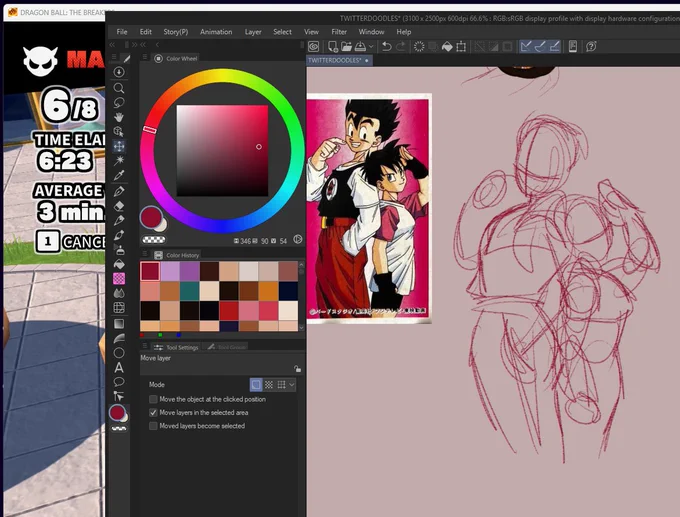Open the Window menu

point(371,32)
